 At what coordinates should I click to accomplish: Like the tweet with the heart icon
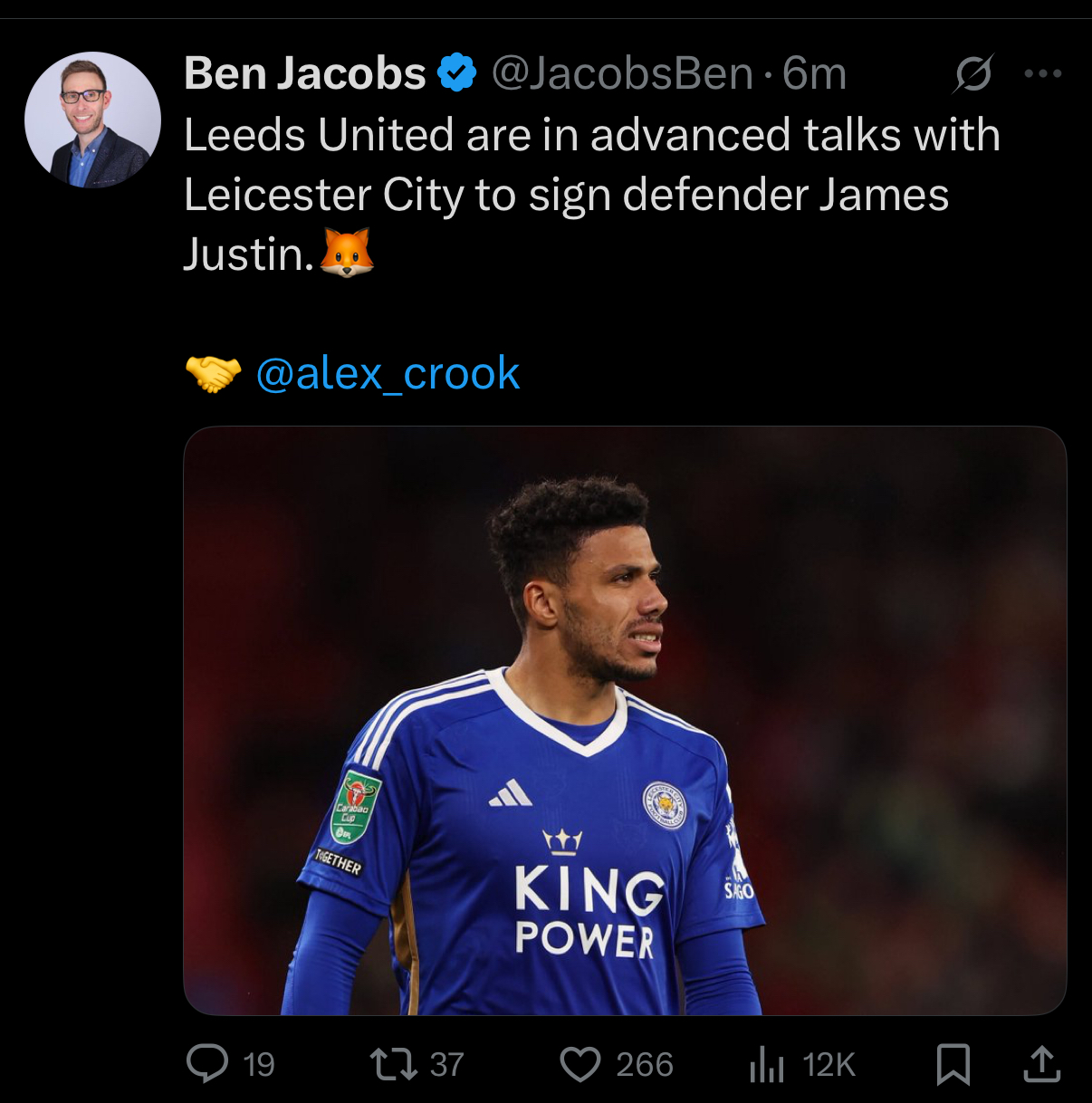pos(580,1064)
